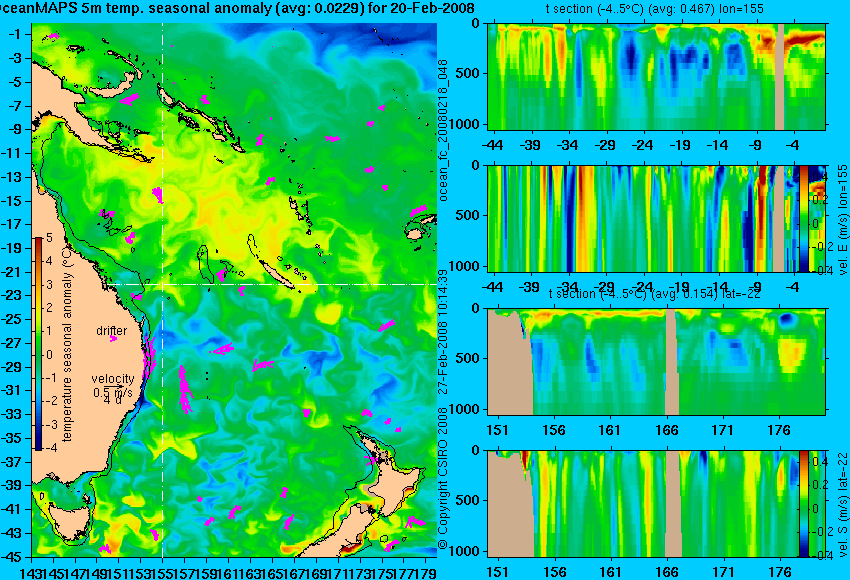Click the 'vel. S (m/s) lat=-22' vertical label
Screen dimensions: 850x580
[843, 504]
